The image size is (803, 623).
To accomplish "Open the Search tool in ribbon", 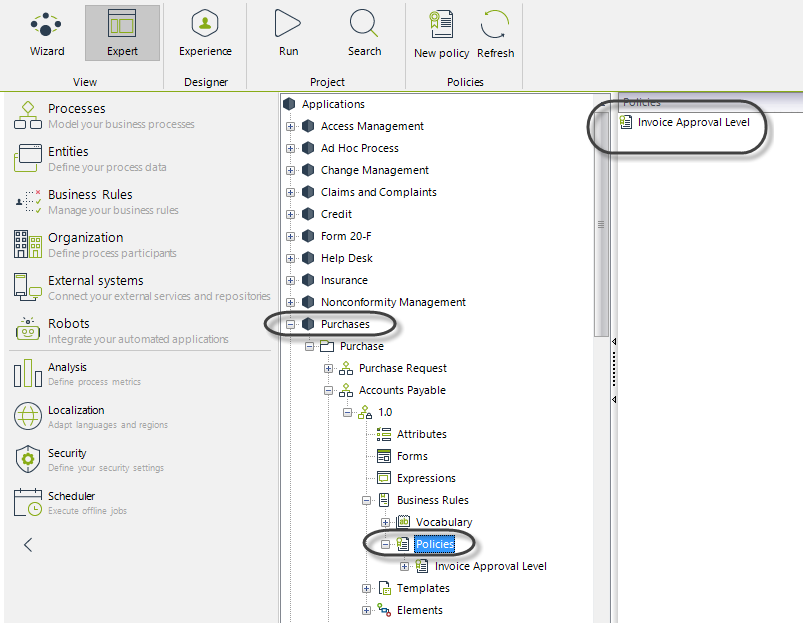I will click(x=364, y=34).
